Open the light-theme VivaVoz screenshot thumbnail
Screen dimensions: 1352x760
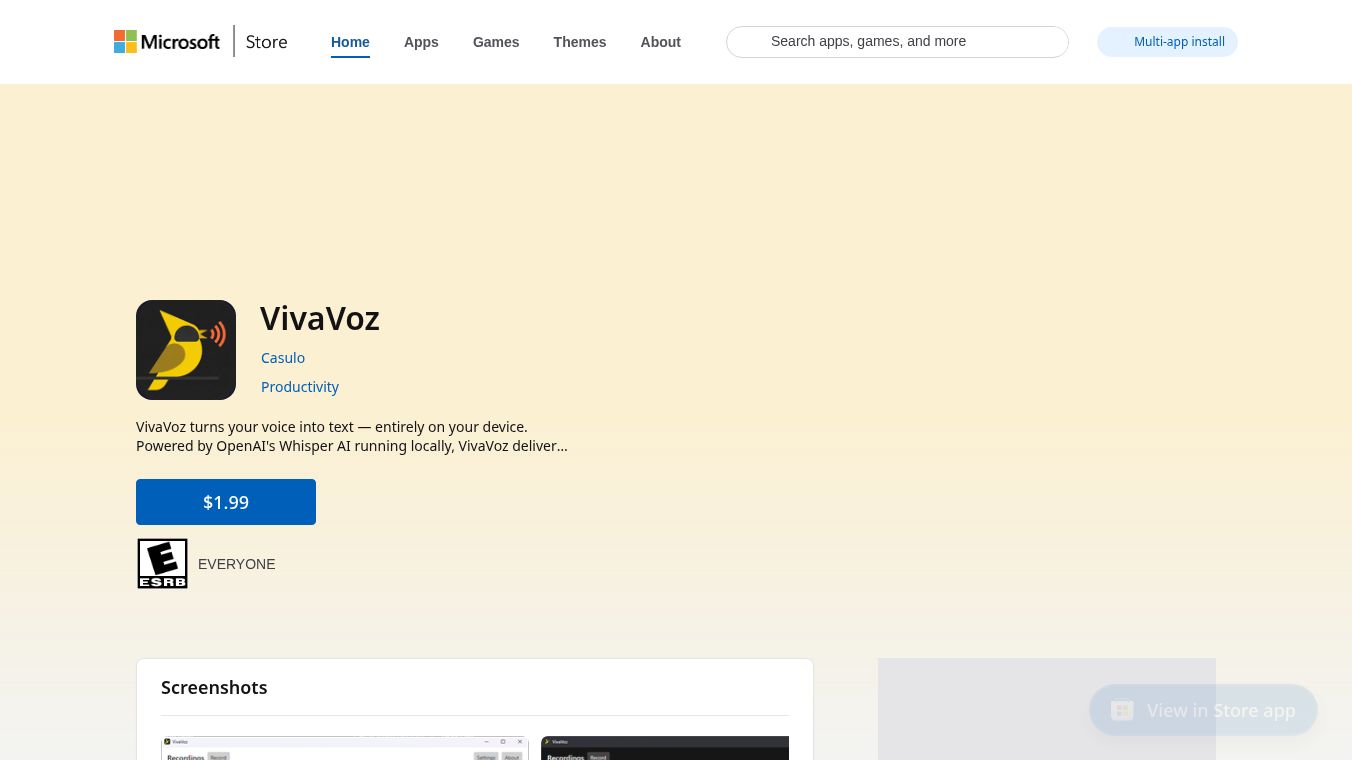345,748
